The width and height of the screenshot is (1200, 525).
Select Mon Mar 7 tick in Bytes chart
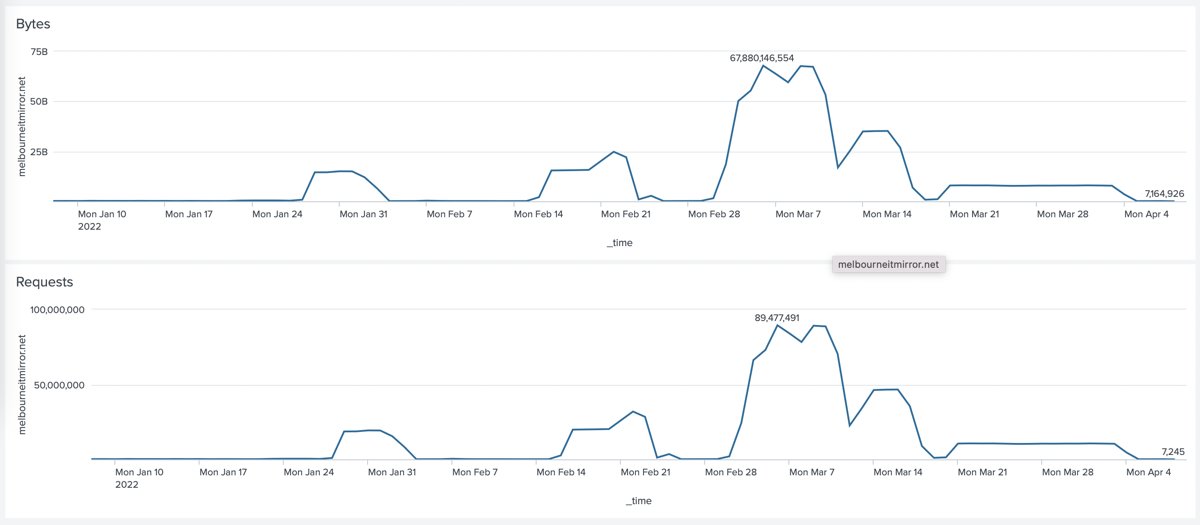pos(796,213)
